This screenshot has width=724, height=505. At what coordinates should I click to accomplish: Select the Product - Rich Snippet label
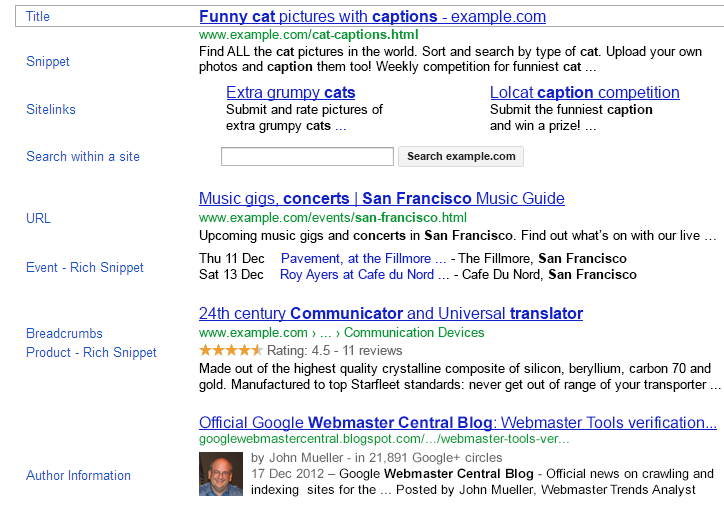click(x=91, y=353)
